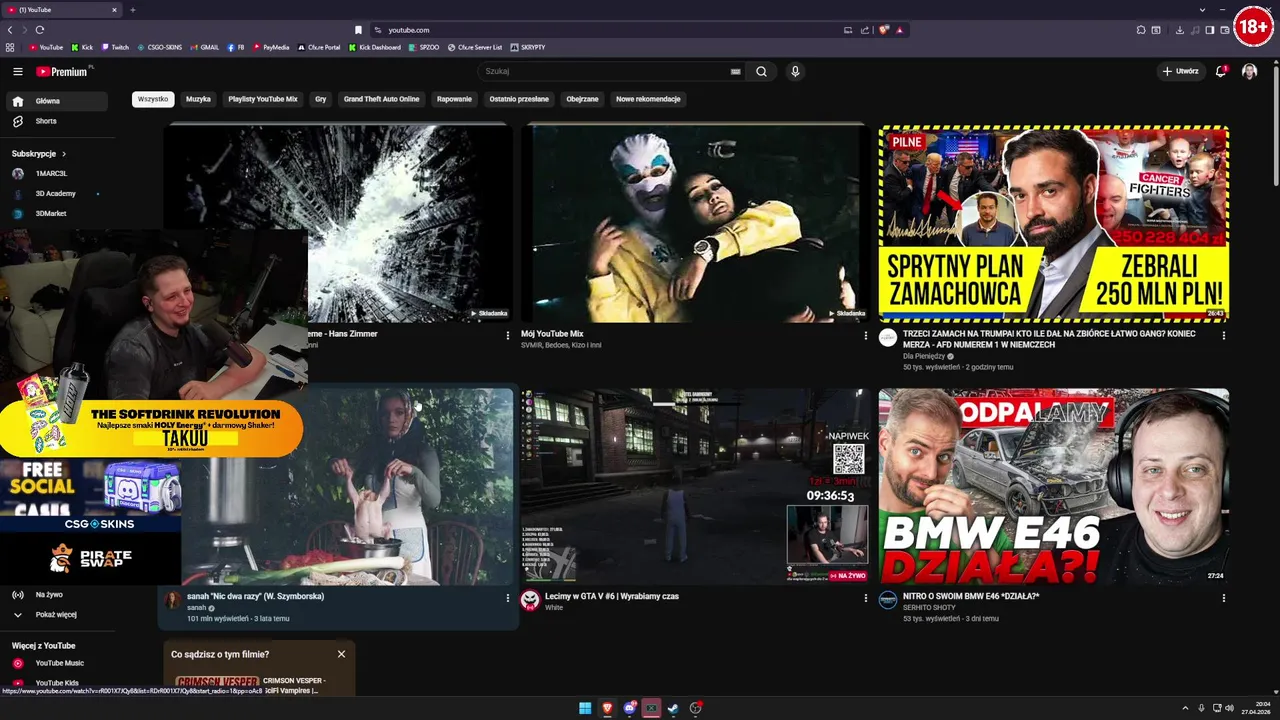
Task: Select the Nowe rekomendacje chip
Action: click(x=648, y=99)
